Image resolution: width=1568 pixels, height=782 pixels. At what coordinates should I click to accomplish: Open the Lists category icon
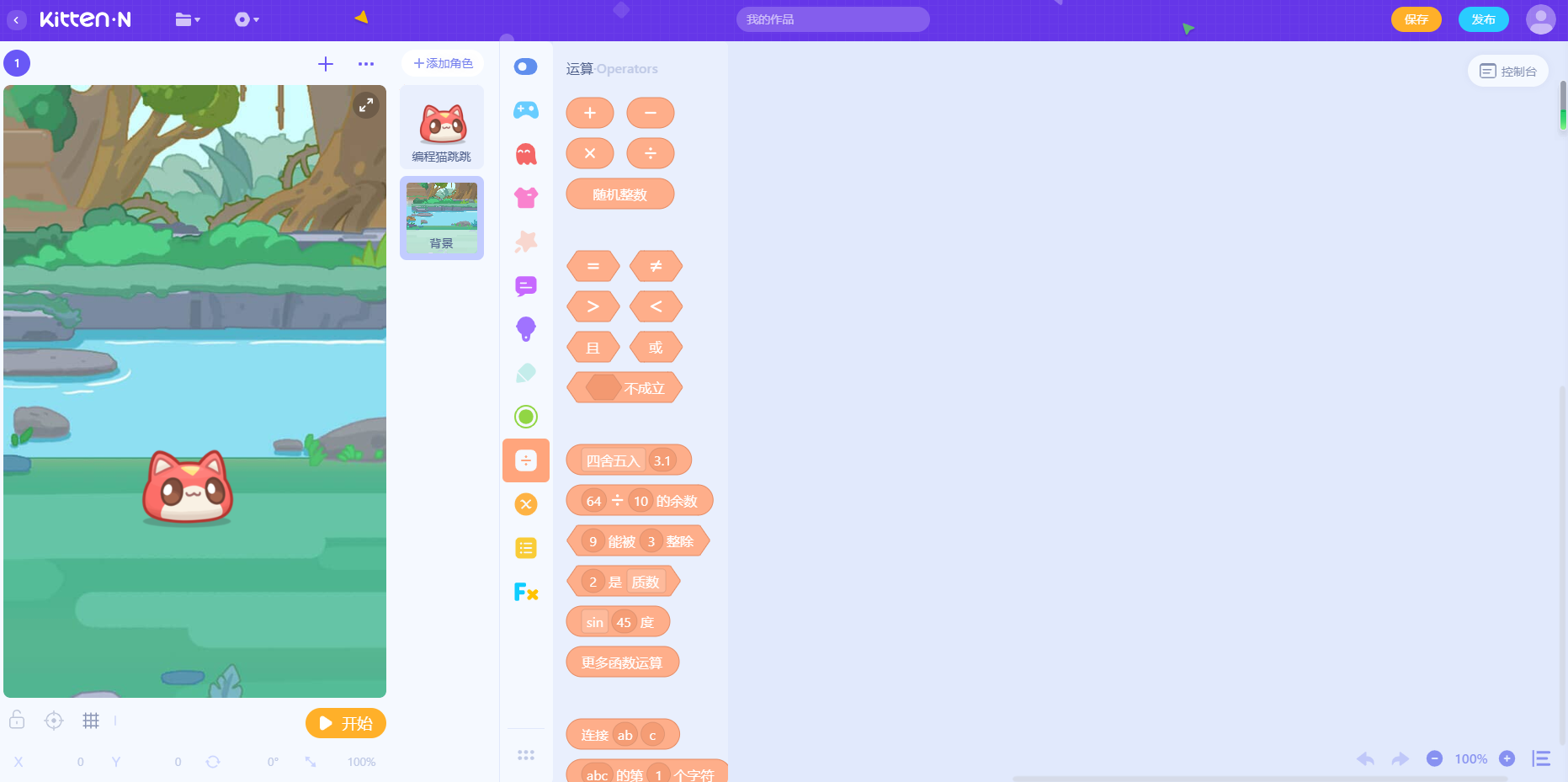525,548
